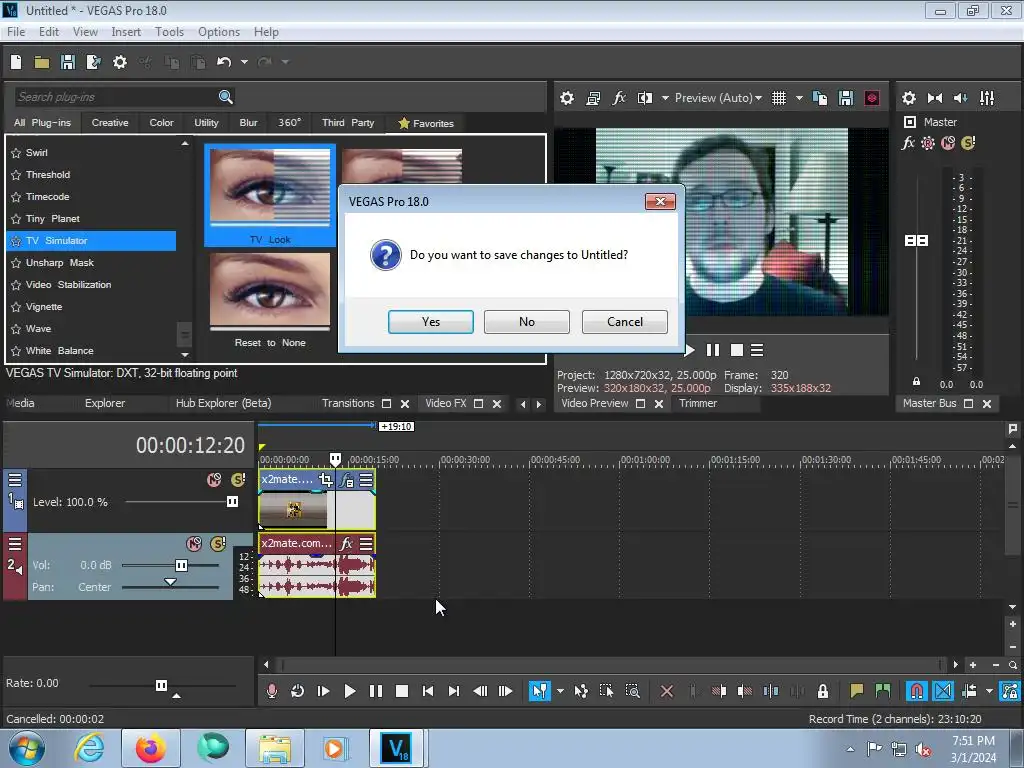Open the Third Party plug-ins tab
The height and width of the screenshot is (768, 1024).
click(348, 123)
